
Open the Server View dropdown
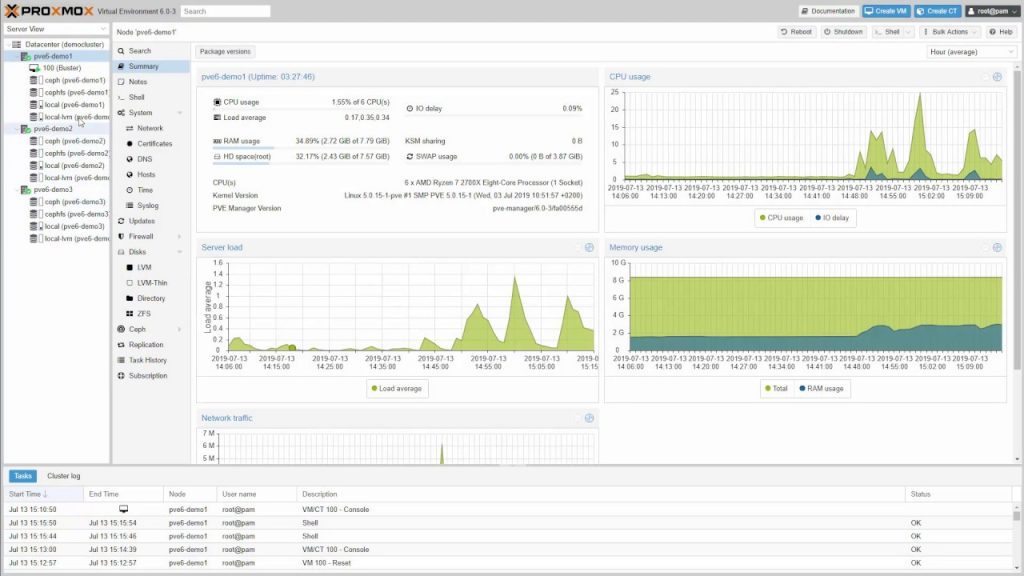click(x=55, y=30)
